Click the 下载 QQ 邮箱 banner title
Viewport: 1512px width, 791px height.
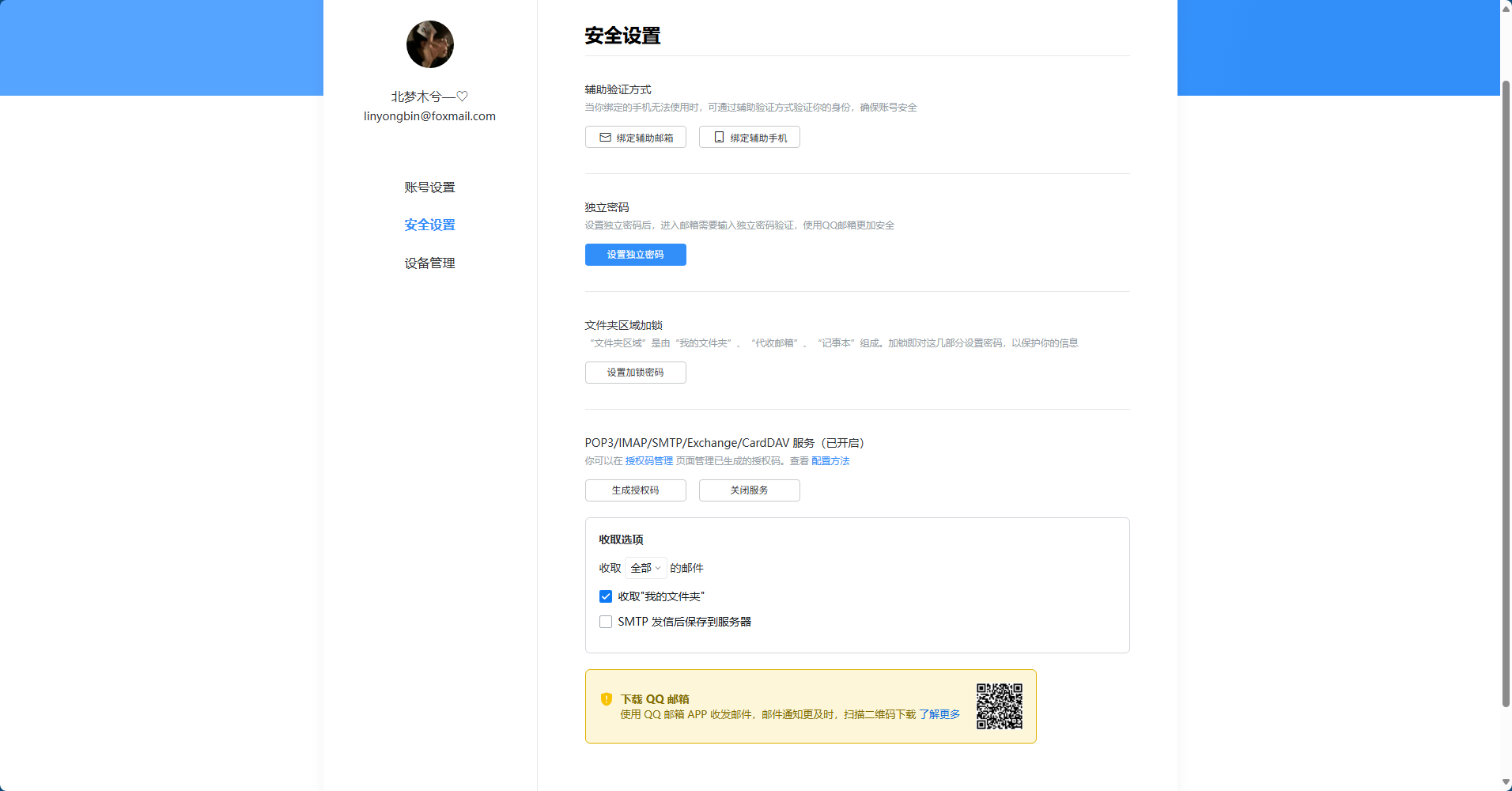(x=655, y=699)
